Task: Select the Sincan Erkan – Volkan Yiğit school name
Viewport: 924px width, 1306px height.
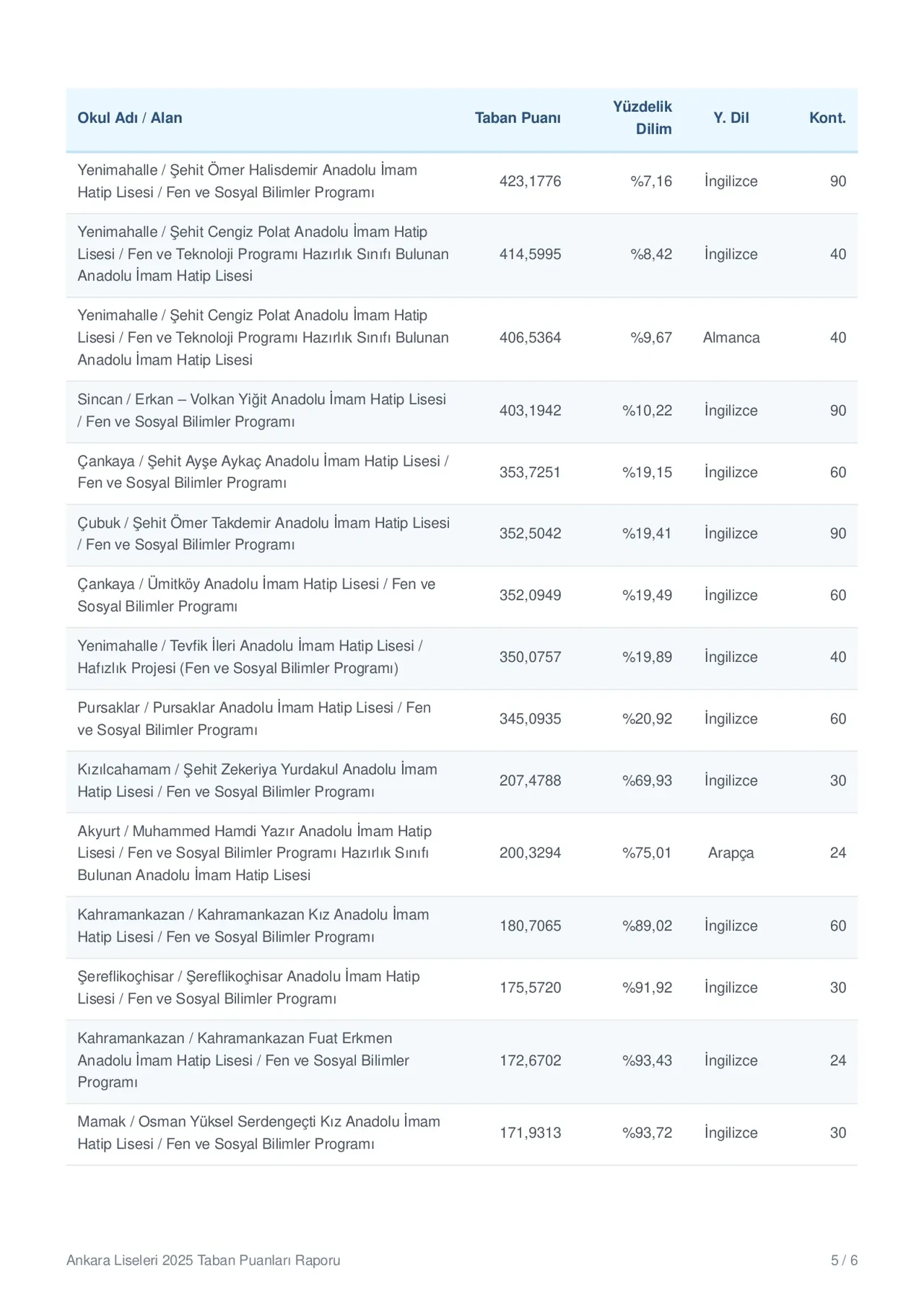Action: (x=262, y=411)
